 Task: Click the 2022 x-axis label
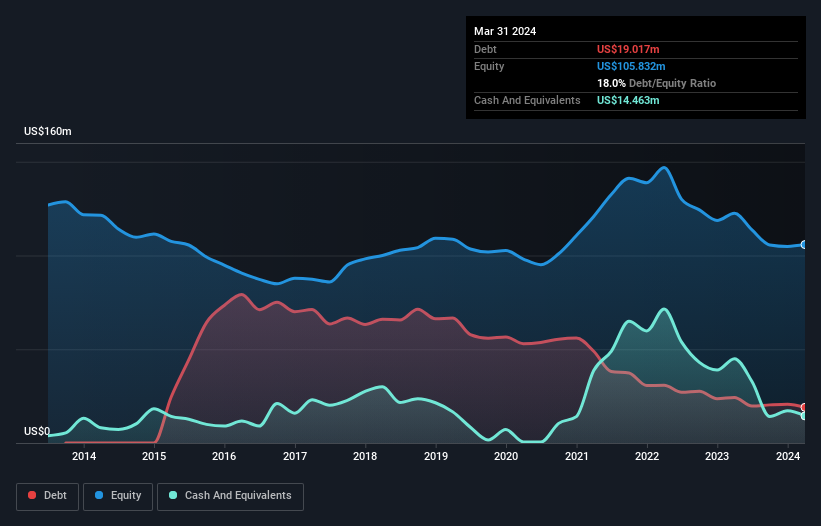click(x=647, y=456)
